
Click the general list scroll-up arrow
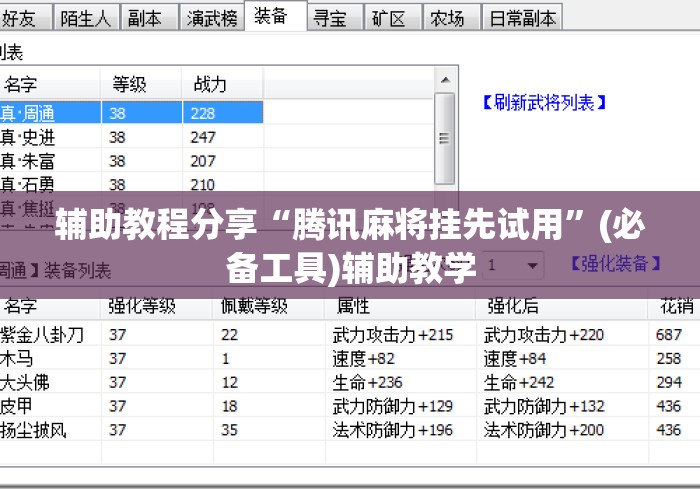click(445, 80)
